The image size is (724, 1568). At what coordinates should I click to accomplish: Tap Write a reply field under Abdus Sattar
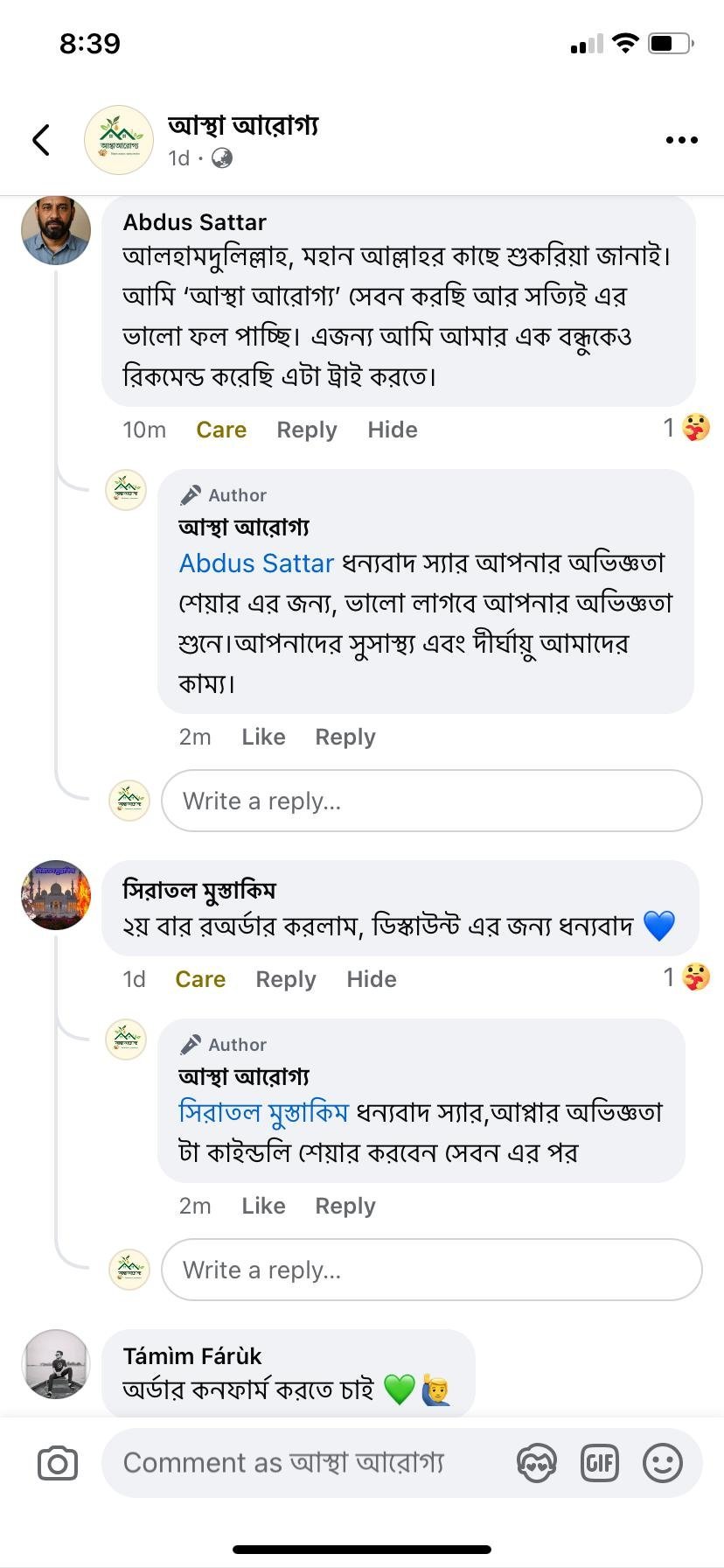[x=431, y=801]
